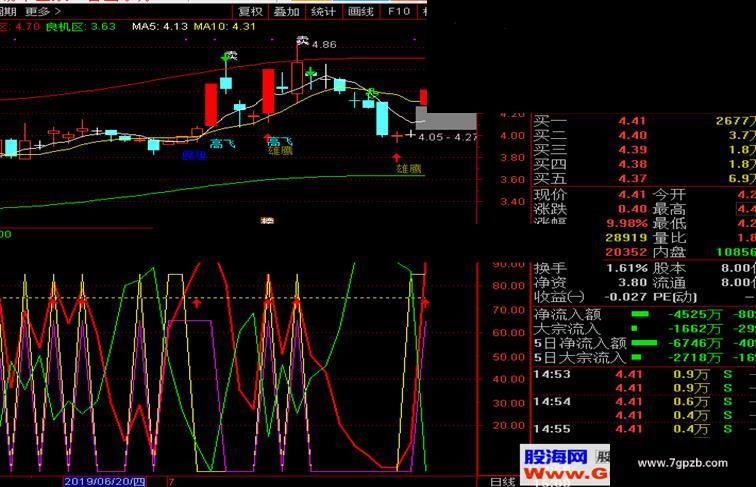The height and width of the screenshot is (487, 756).
Task: Click the 现价 current price 4.41
Action: click(x=632, y=195)
